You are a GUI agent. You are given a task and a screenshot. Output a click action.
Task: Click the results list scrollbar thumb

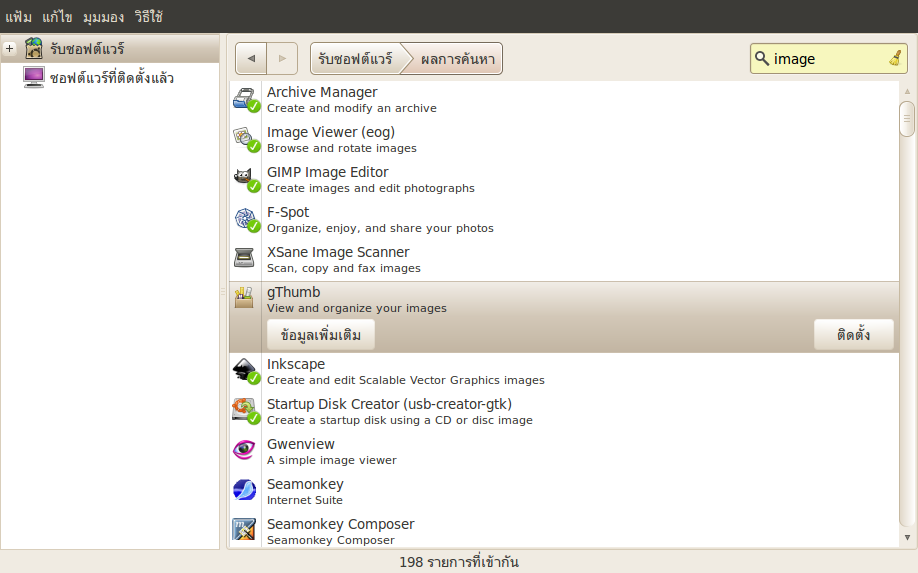point(907,119)
